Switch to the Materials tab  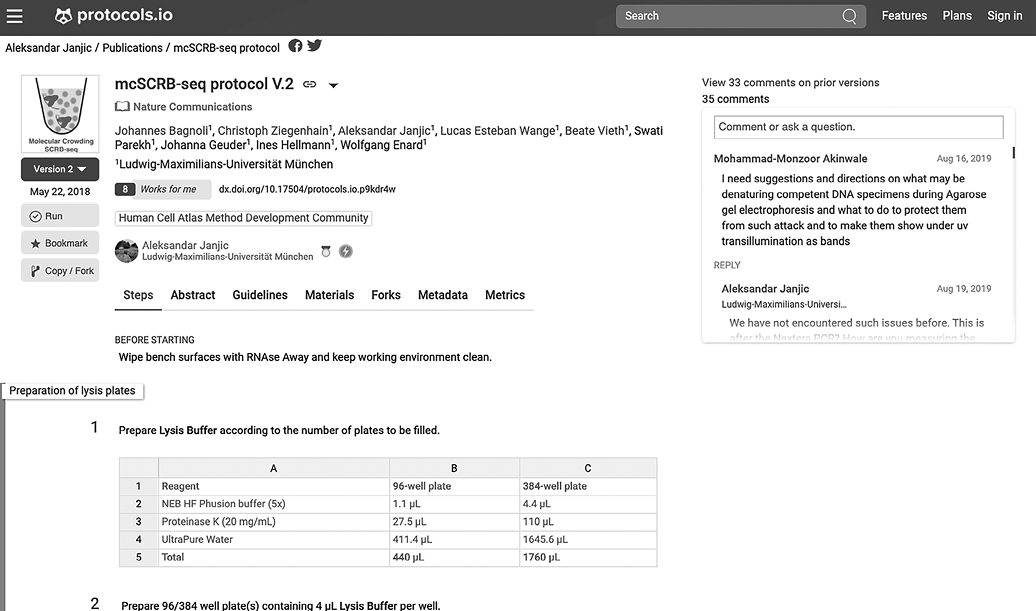coord(329,295)
